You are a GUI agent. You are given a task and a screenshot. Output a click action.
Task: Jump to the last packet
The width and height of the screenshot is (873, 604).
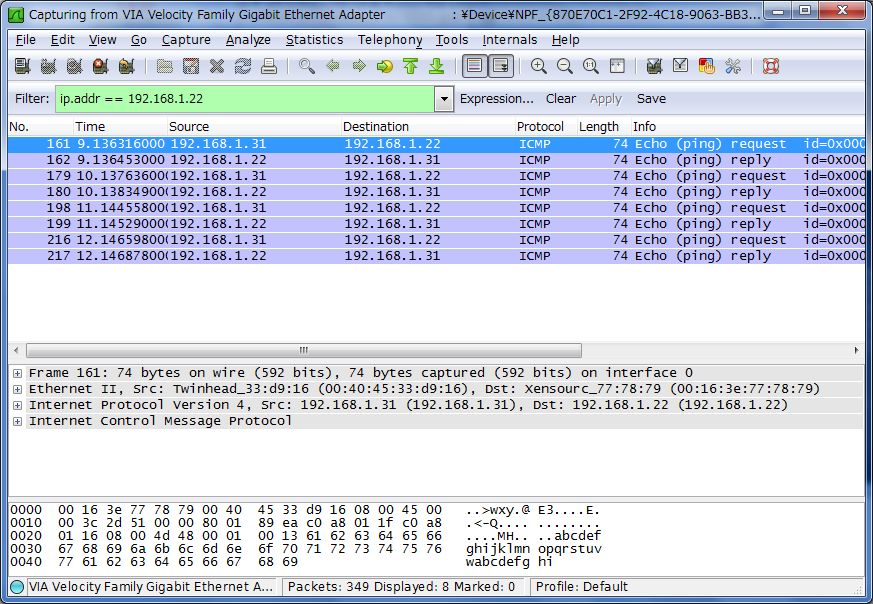437,66
